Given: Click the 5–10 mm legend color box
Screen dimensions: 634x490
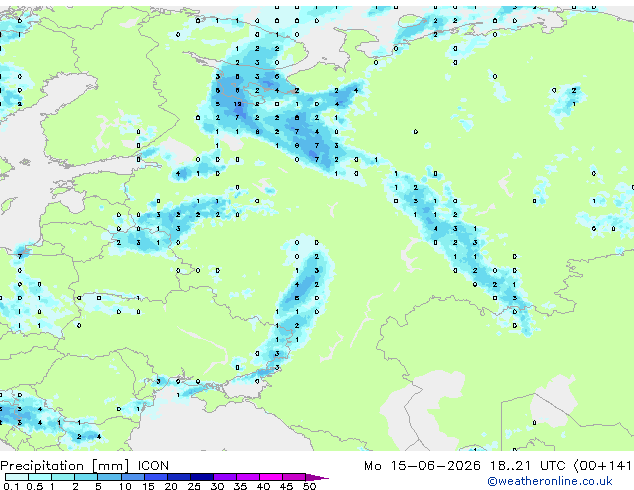Looking at the screenshot, I should (109, 477).
